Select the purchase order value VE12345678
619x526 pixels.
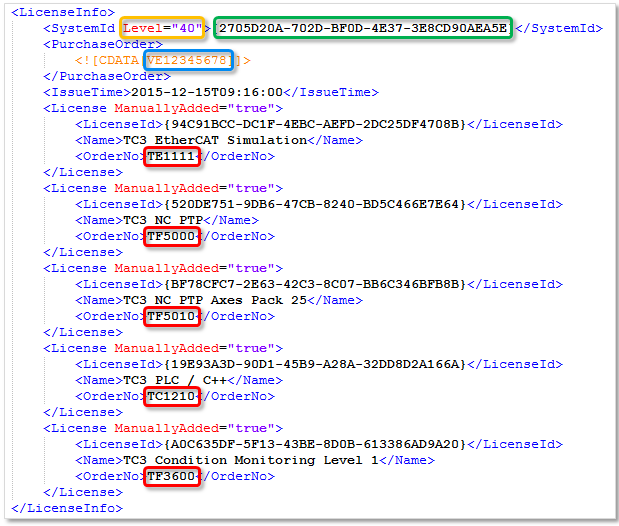click(187, 60)
